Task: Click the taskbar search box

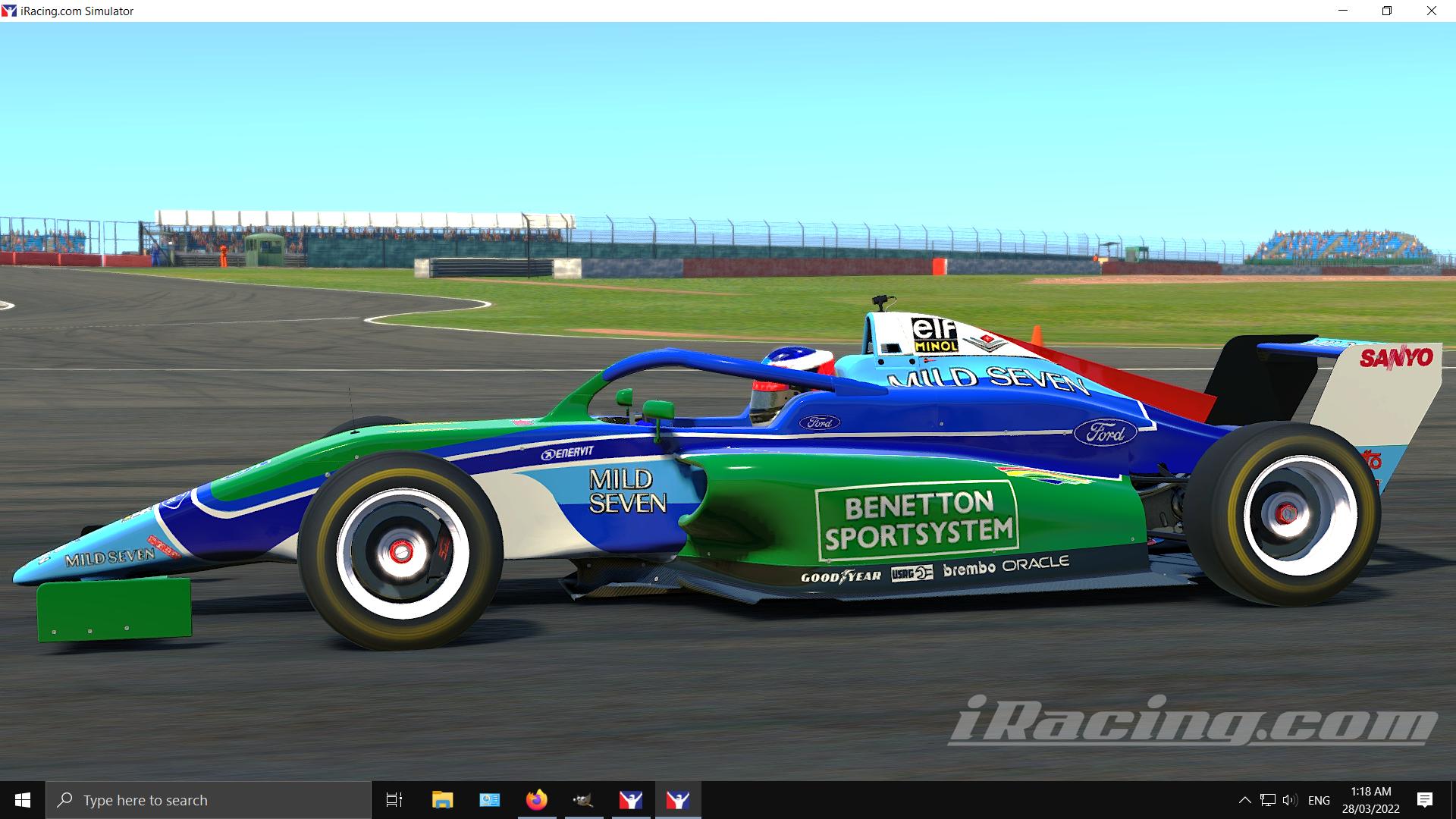Action: 209,800
